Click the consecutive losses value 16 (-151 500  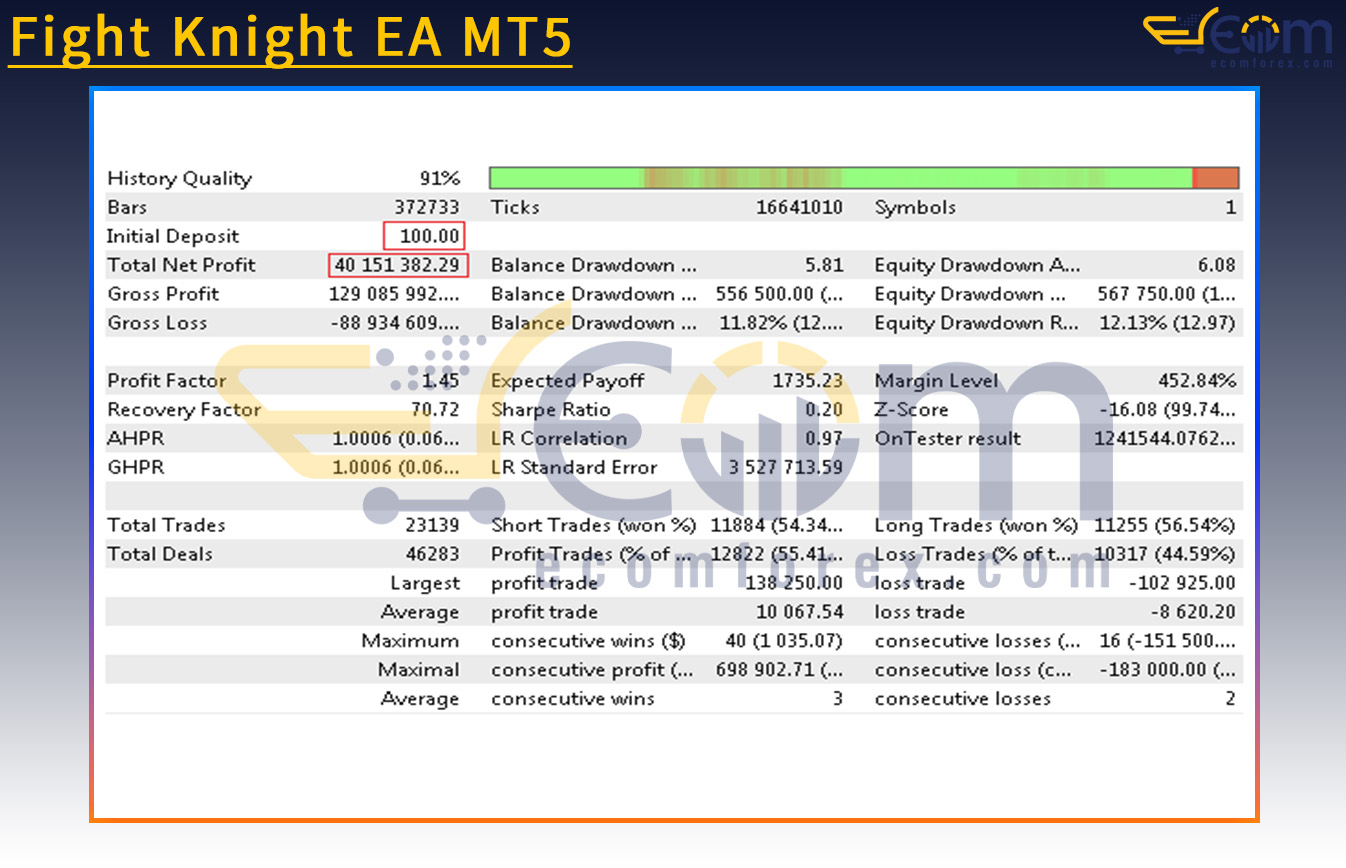[x=1168, y=643]
